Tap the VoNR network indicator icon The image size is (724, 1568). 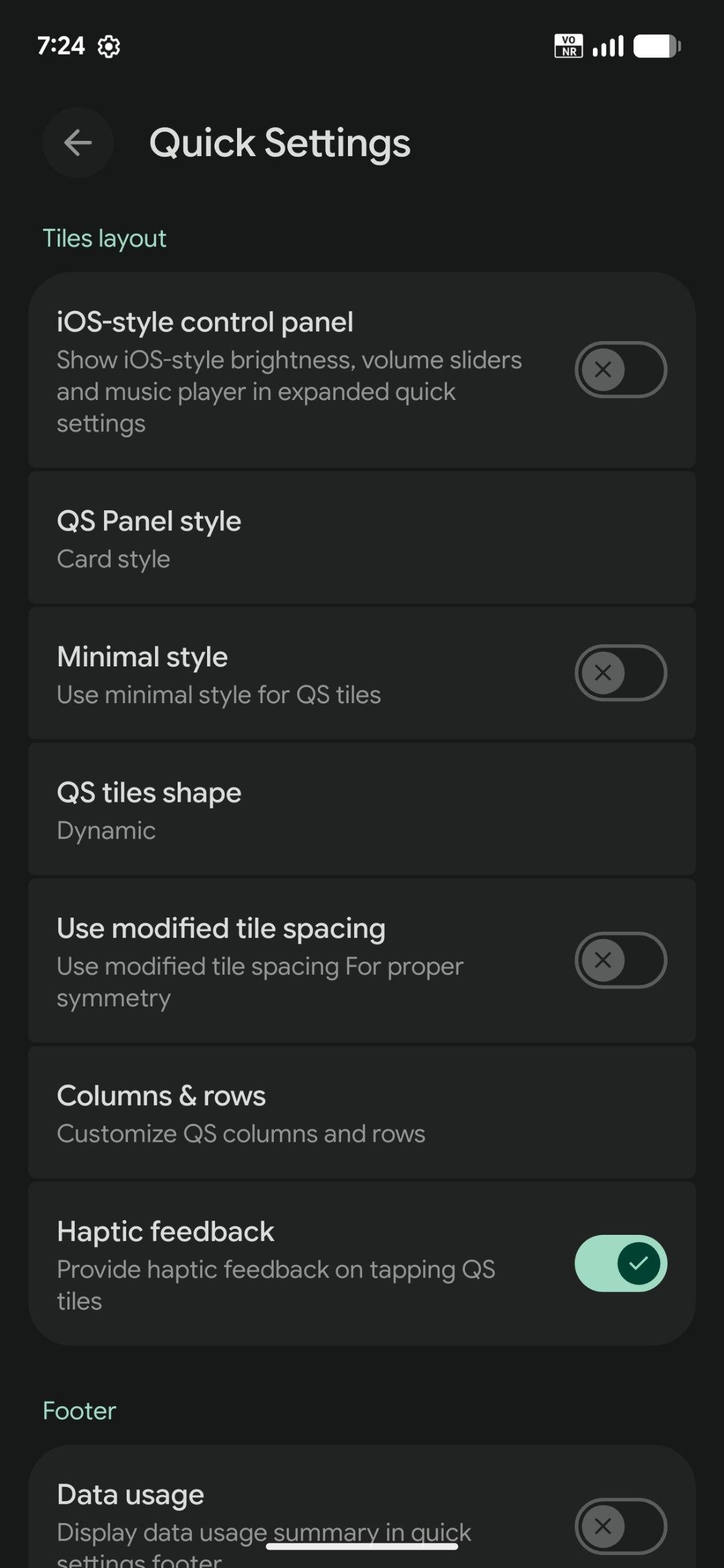(568, 46)
